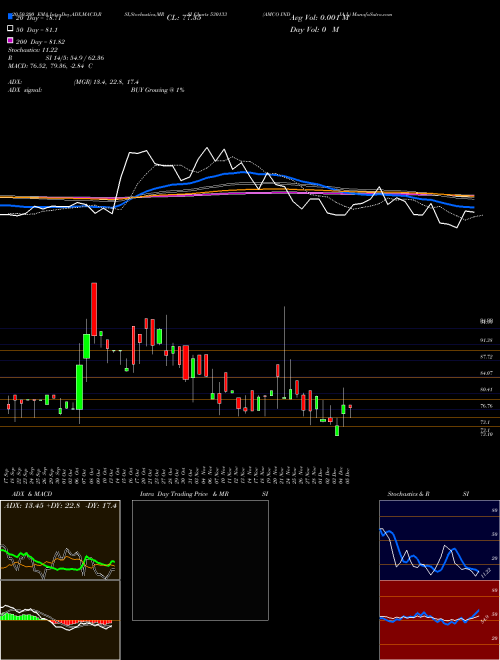
Task: Click the 'Day Vol: 0 M' label
Action: [314, 29]
